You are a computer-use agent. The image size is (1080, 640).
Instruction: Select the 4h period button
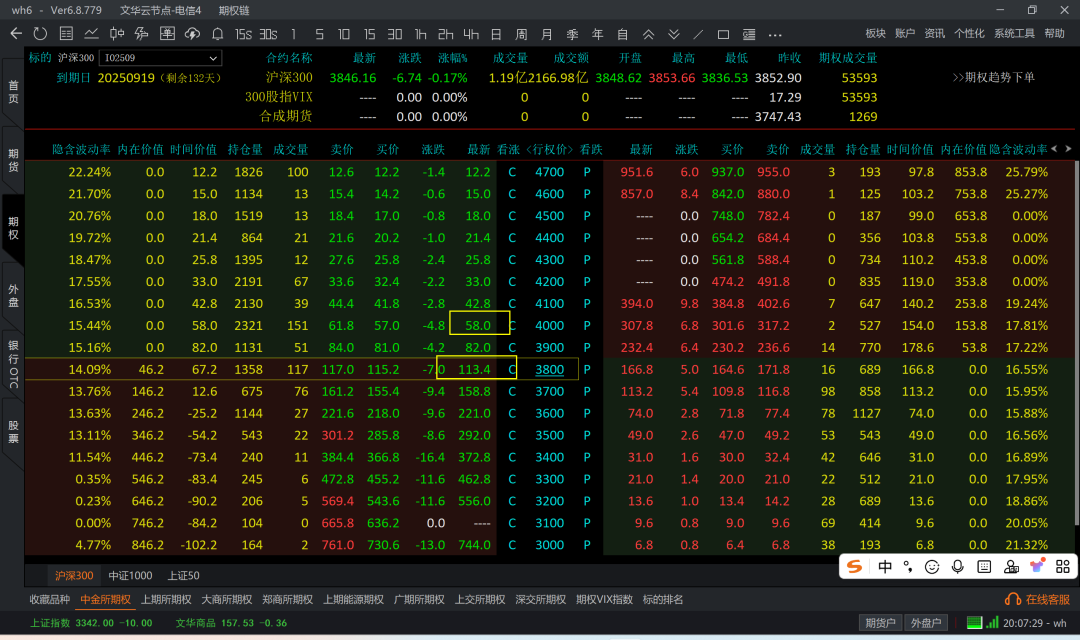pos(471,34)
